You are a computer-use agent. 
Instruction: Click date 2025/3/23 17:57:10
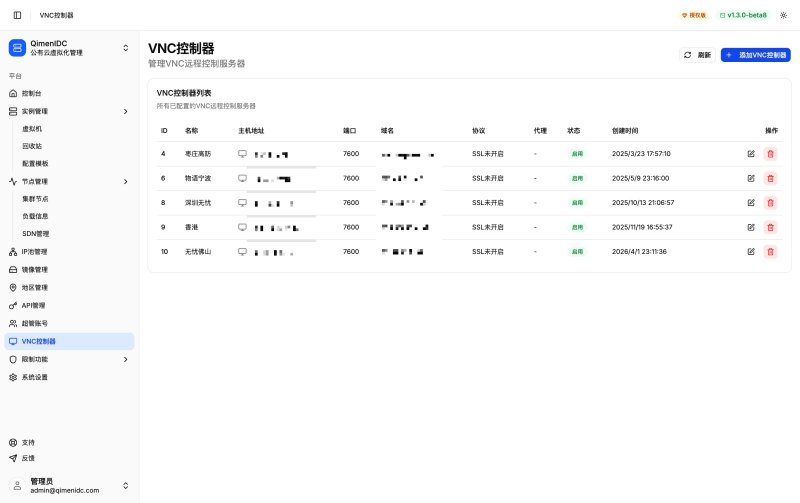pyautogui.click(x=641, y=154)
